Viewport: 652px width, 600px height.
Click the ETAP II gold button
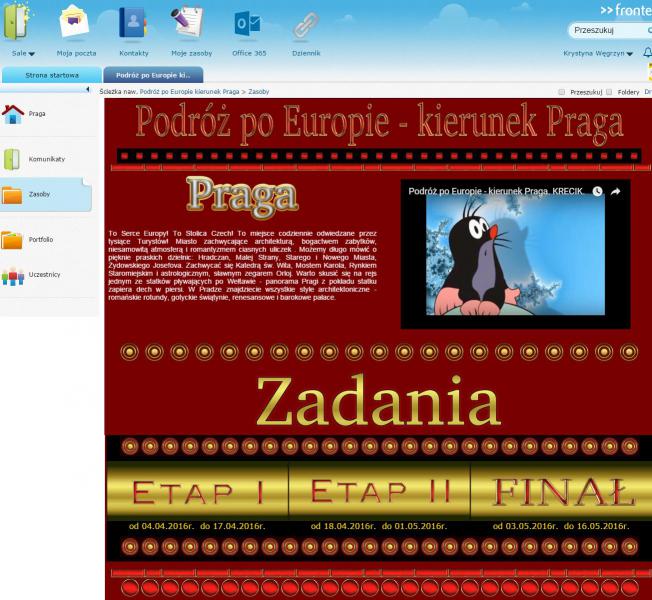pyautogui.click(x=380, y=491)
